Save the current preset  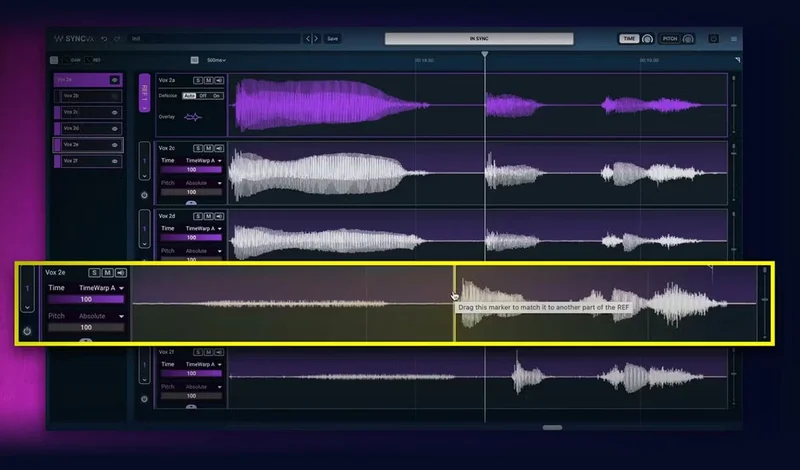(333, 39)
